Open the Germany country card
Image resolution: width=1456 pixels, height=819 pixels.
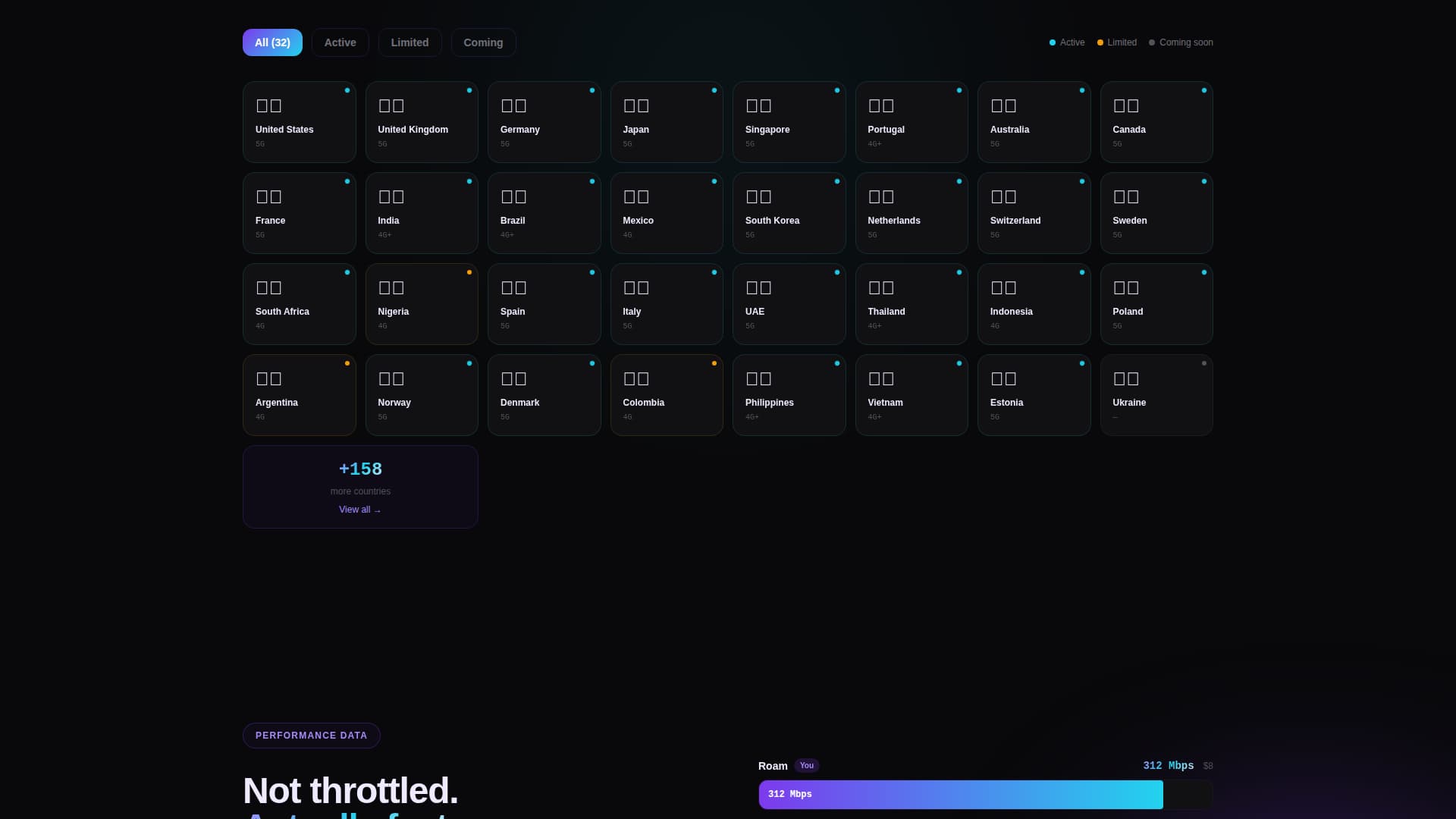[x=544, y=122]
